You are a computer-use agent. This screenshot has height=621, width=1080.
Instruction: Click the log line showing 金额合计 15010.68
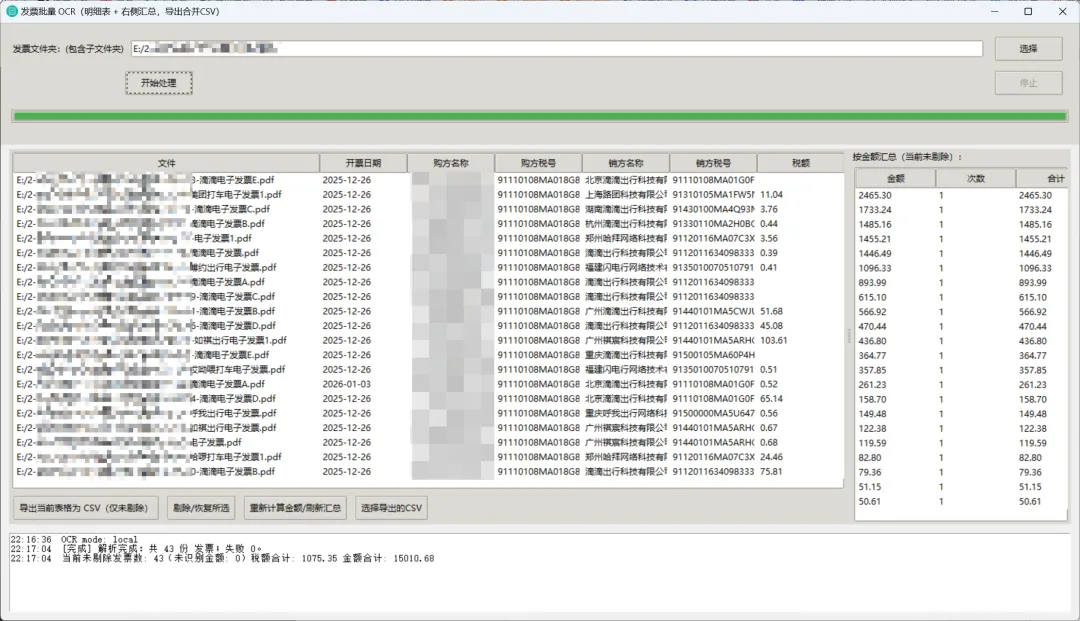[x=222, y=558]
